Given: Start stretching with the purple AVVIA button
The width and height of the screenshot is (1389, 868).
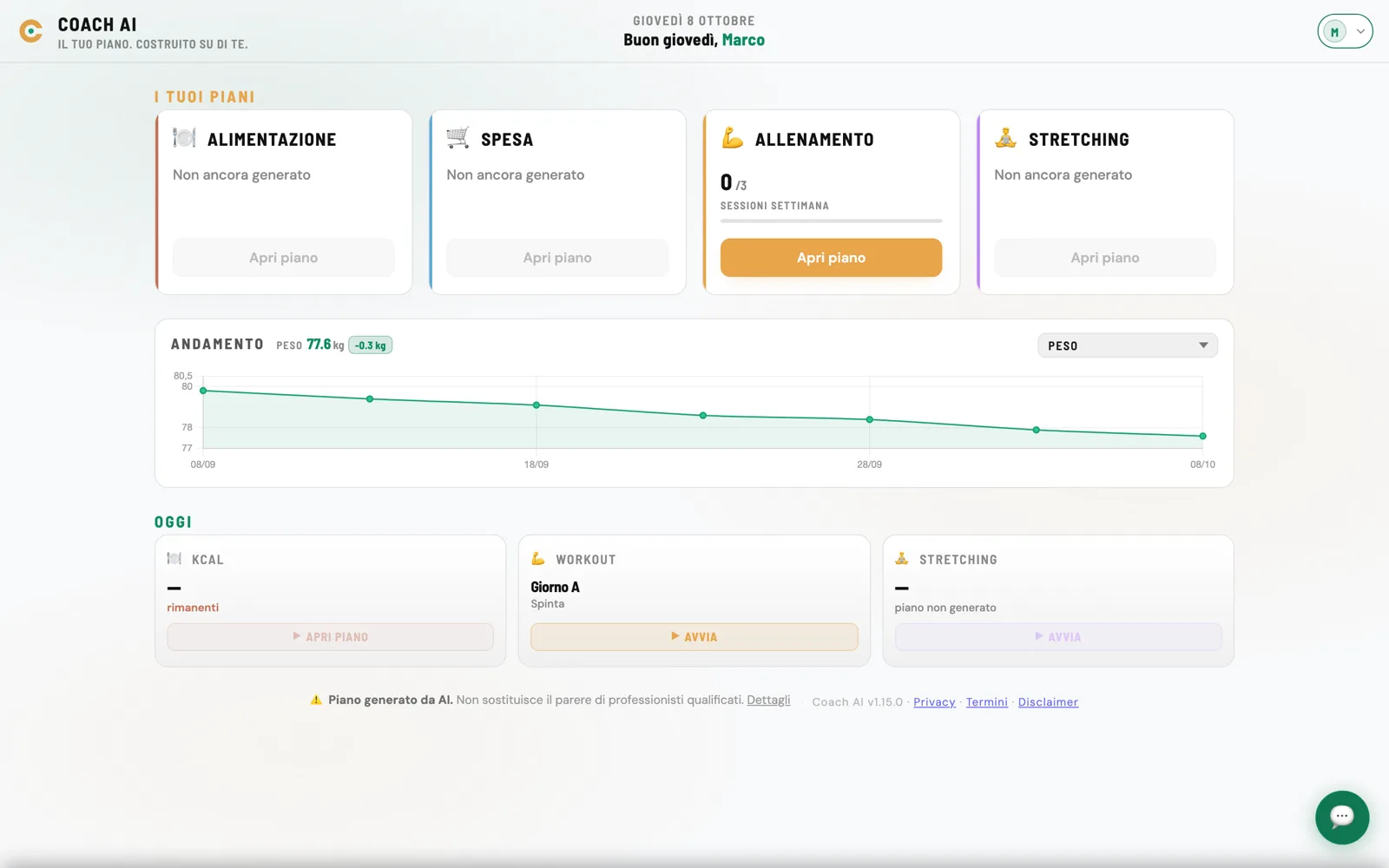Looking at the screenshot, I should click(x=1058, y=637).
